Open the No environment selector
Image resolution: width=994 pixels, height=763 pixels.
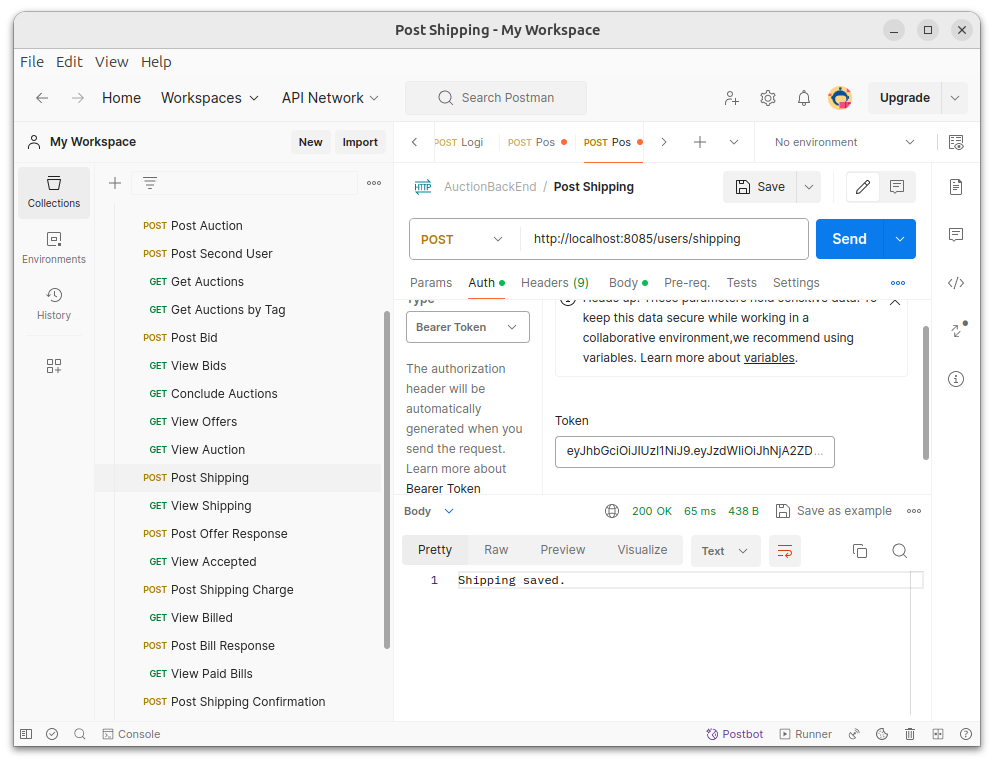click(x=844, y=142)
